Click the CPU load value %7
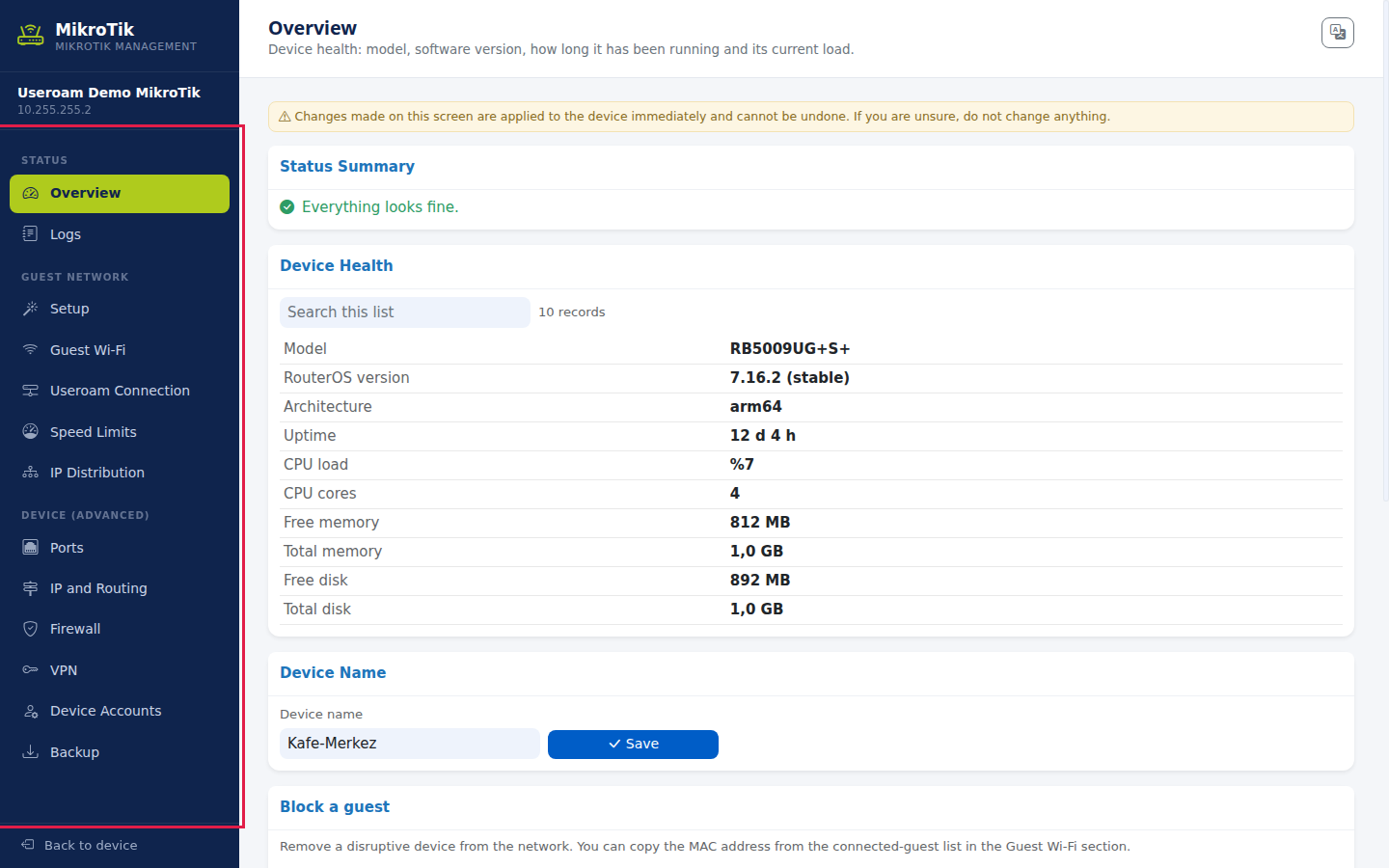This screenshot has height=868, width=1389. coord(742,465)
